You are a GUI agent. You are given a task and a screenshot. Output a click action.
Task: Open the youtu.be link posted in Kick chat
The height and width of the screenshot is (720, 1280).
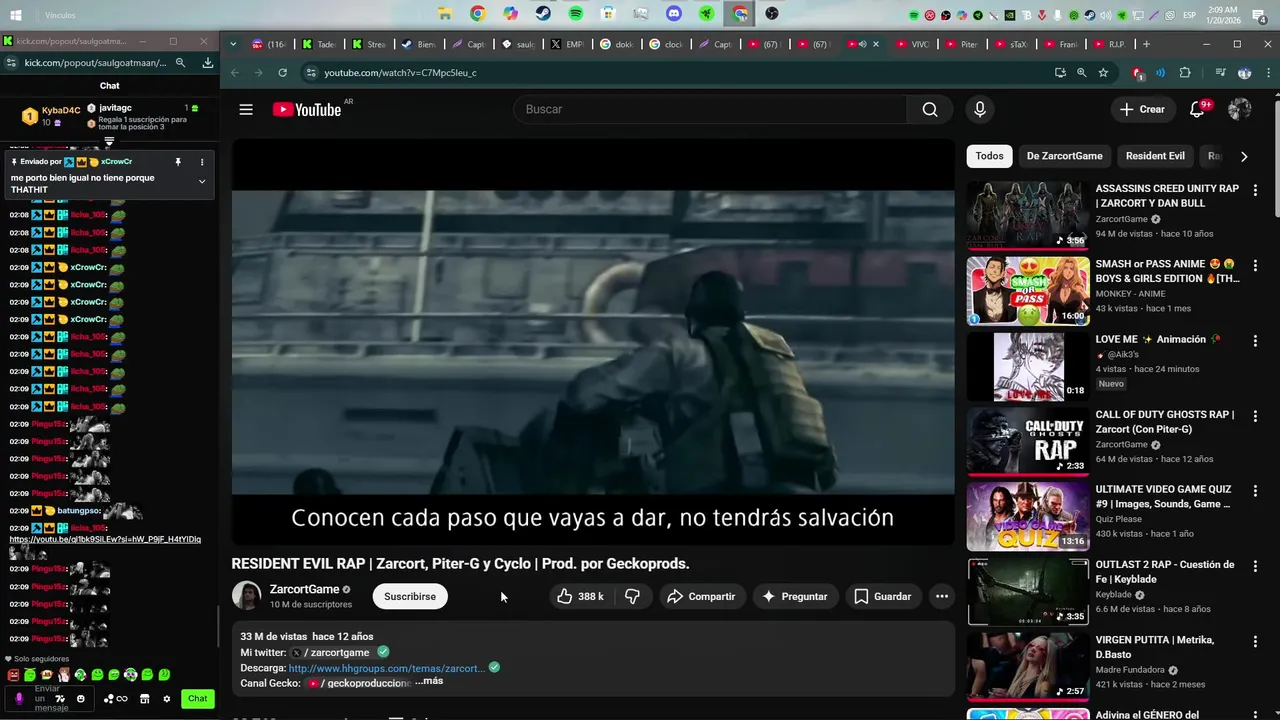(105, 539)
